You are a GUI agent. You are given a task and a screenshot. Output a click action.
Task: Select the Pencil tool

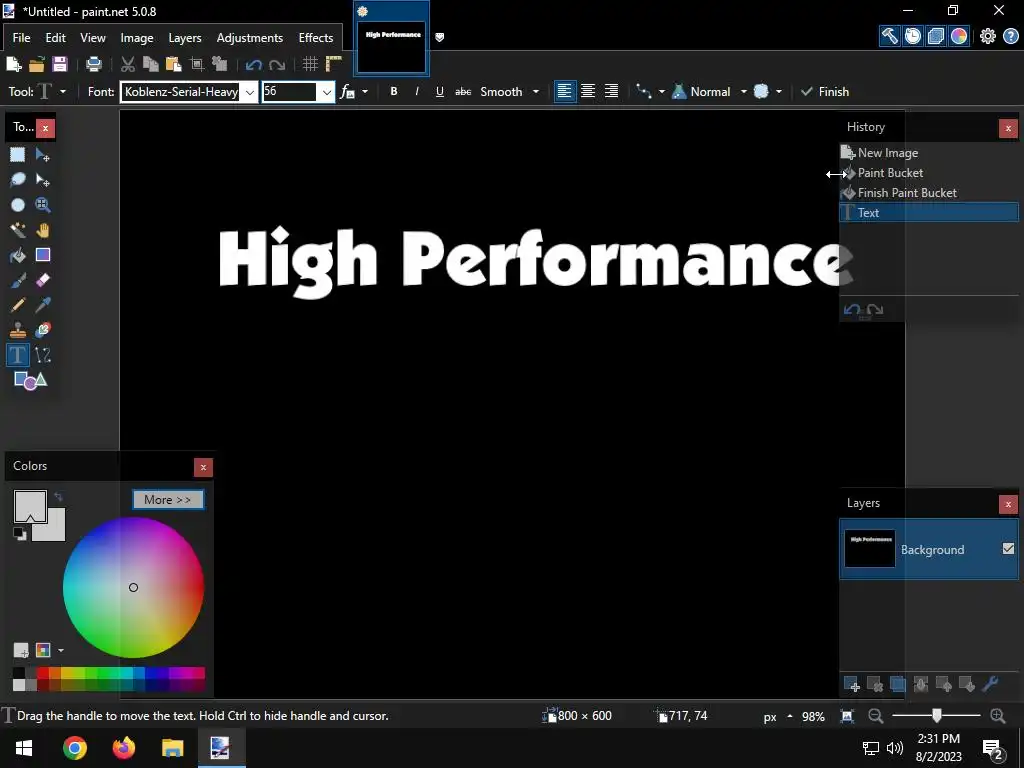(18, 305)
